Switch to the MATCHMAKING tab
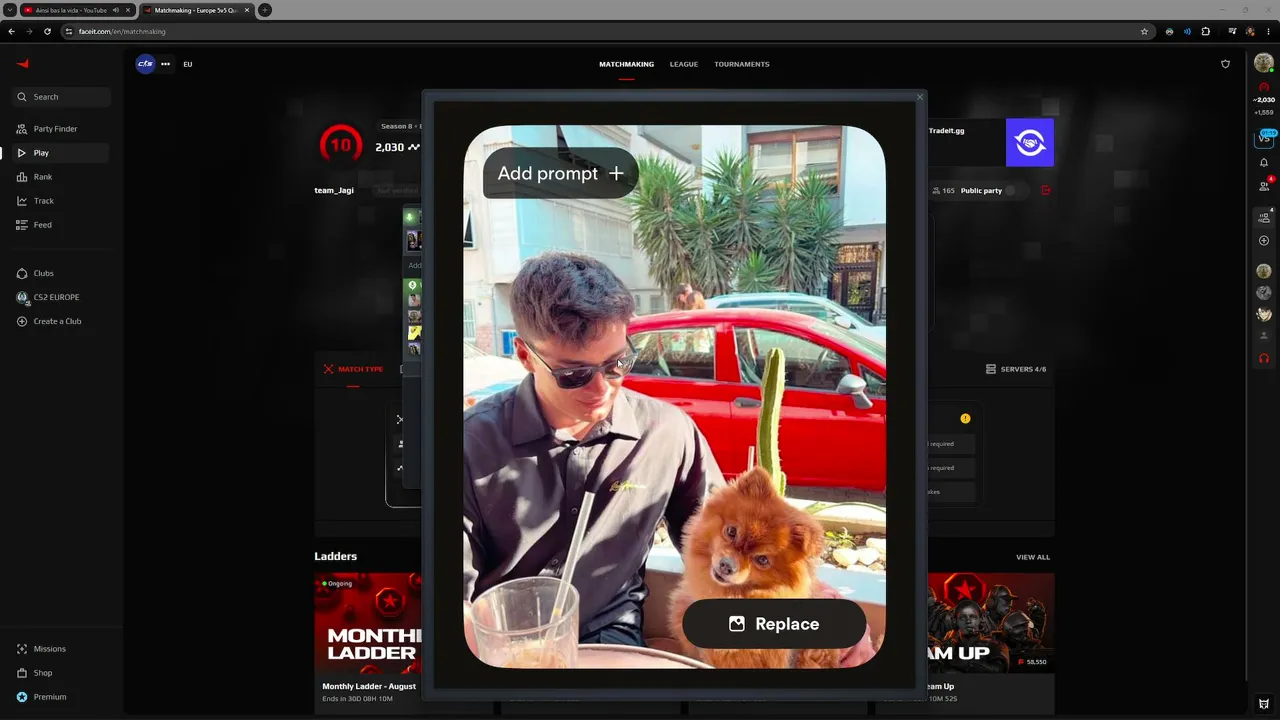Screen dimensions: 1280x720 [x=626, y=64]
